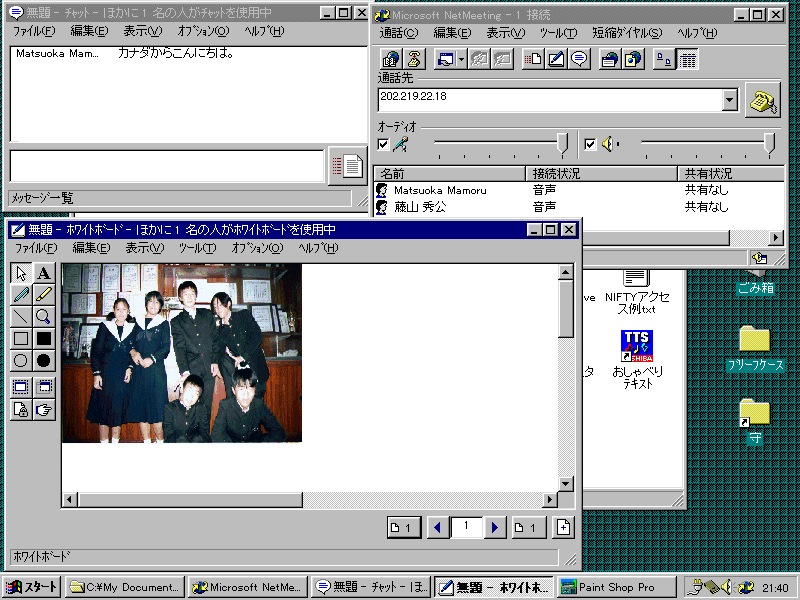Select the whiteboard text tool A
This screenshot has height=600, width=800.
tap(44, 273)
